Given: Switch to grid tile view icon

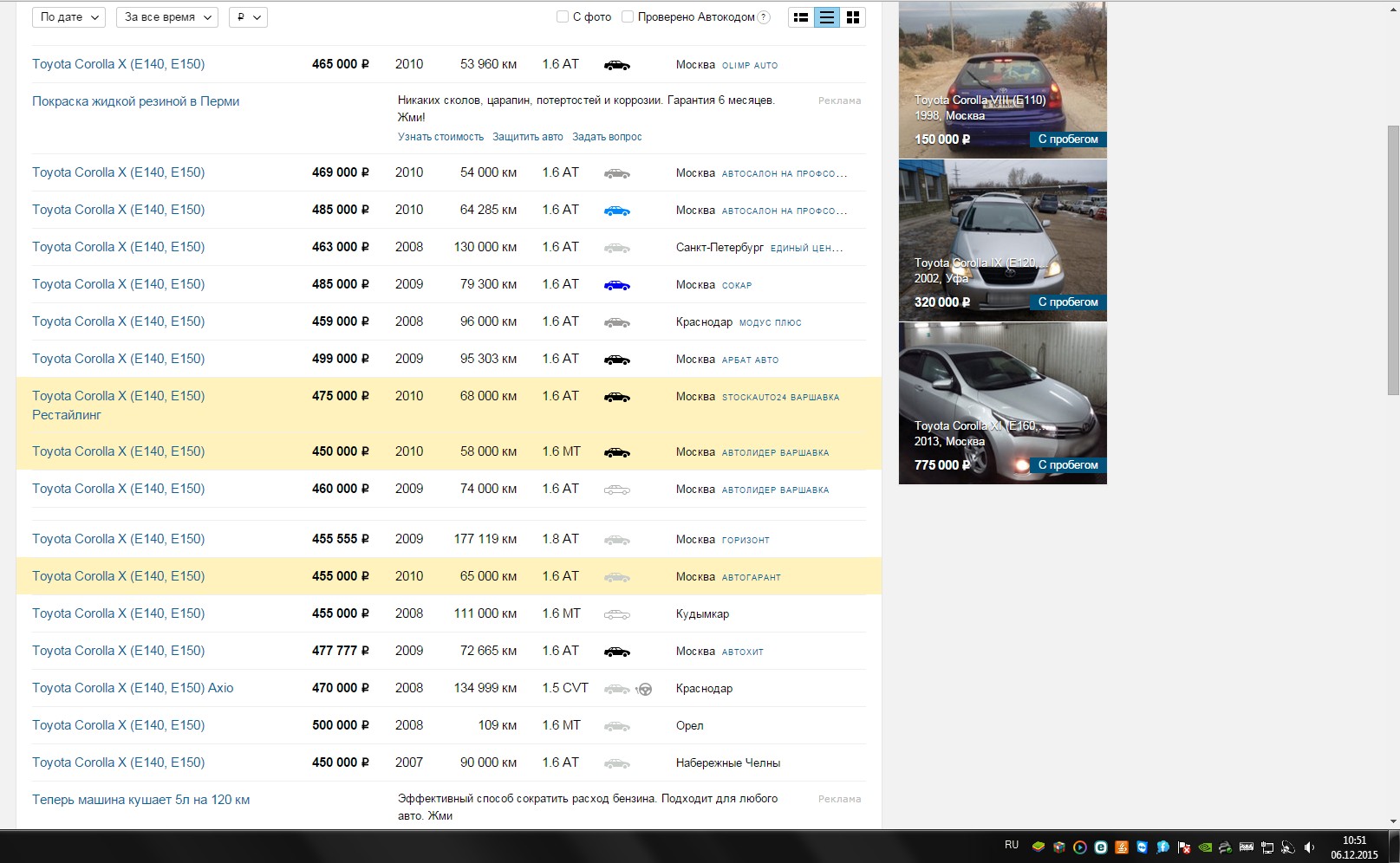Looking at the screenshot, I should point(853,17).
